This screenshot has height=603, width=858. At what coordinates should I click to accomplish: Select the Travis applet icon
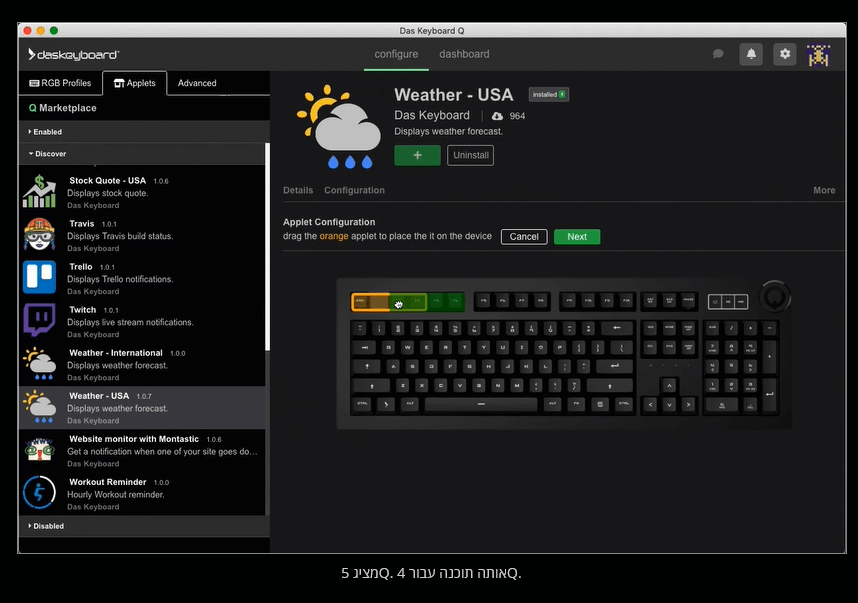tap(39, 234)
